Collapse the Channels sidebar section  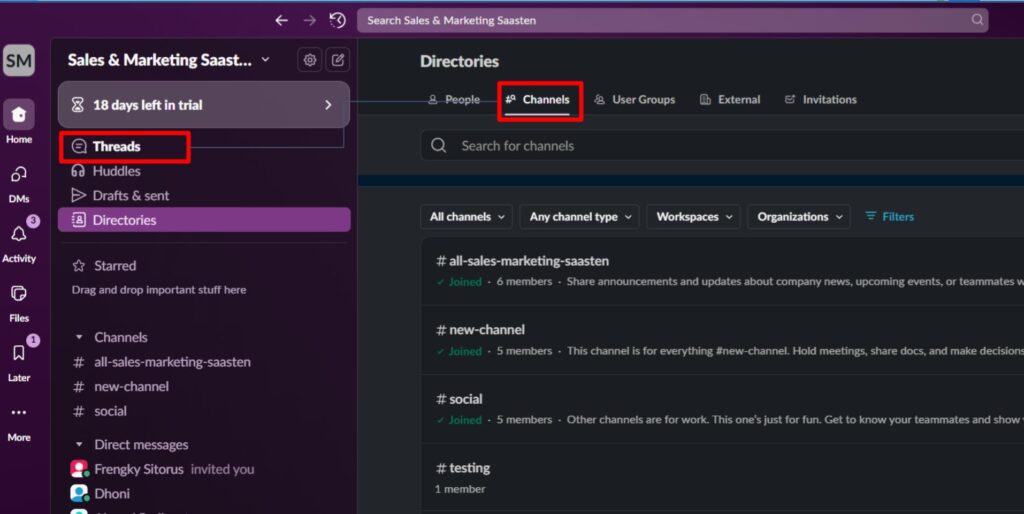coord(79,337)
